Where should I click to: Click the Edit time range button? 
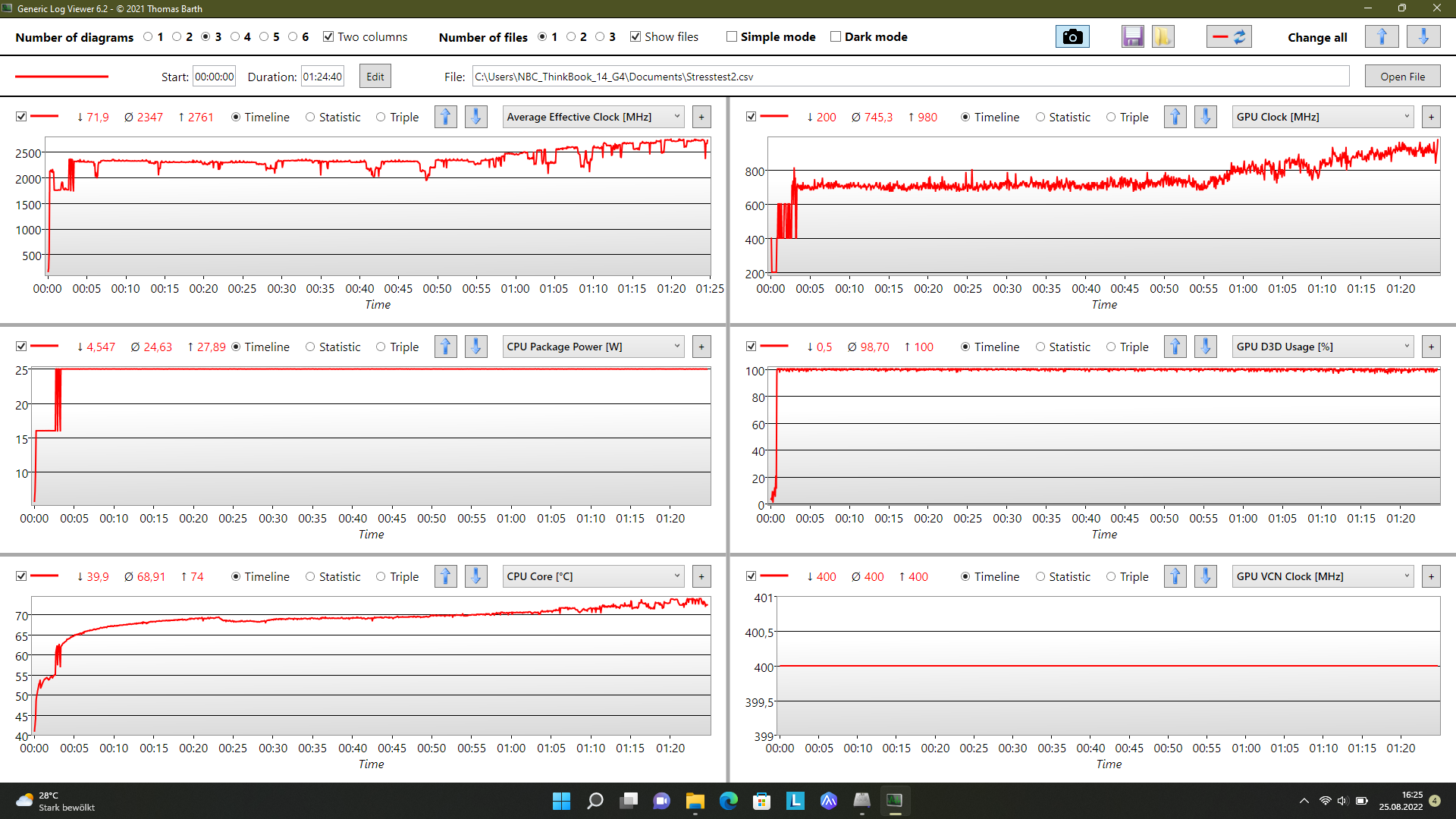pyautogui.click(x=375, y=77)
